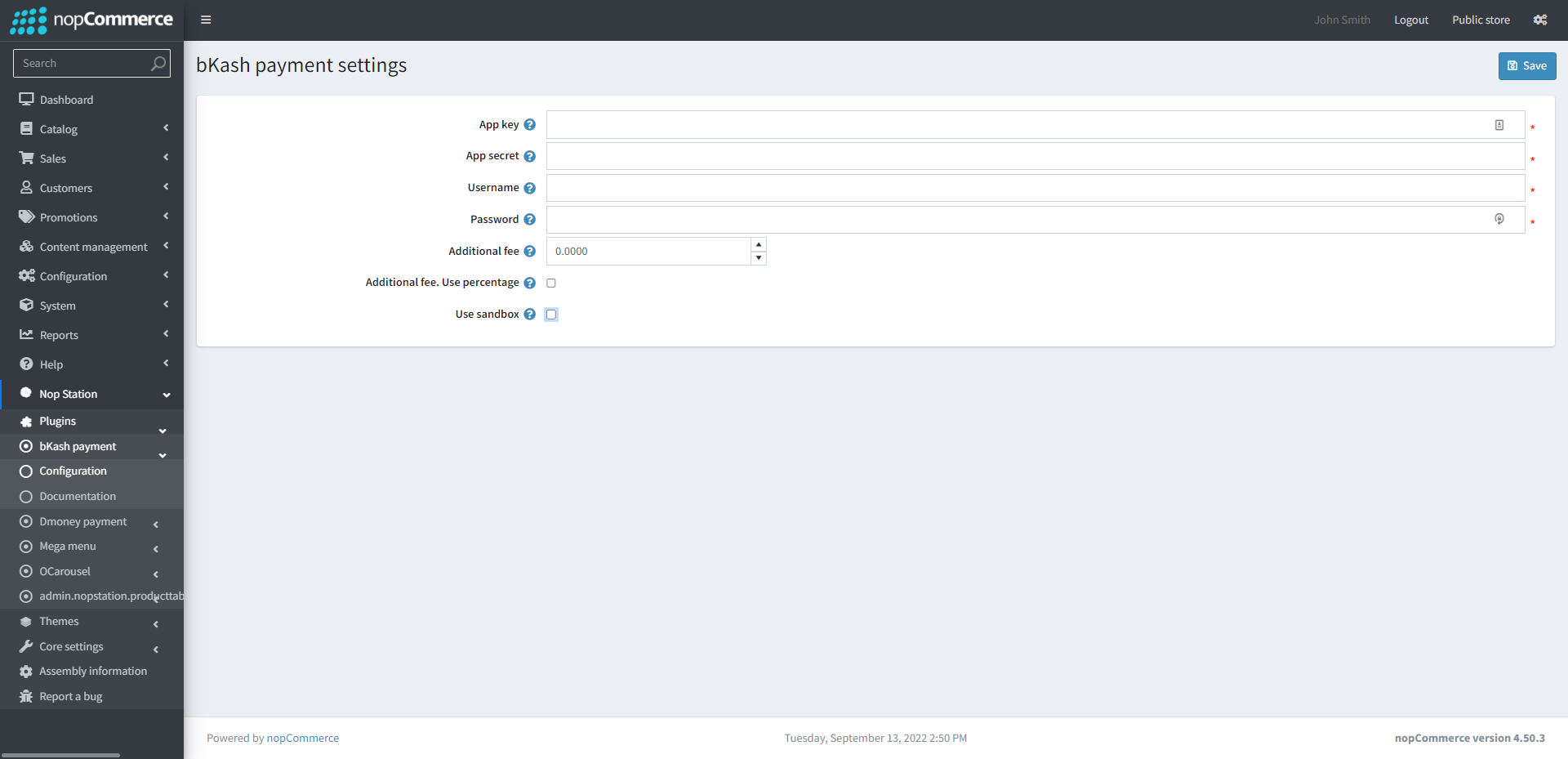
Task: Click password manager icon in Password field
Action: click(1499, 219)
